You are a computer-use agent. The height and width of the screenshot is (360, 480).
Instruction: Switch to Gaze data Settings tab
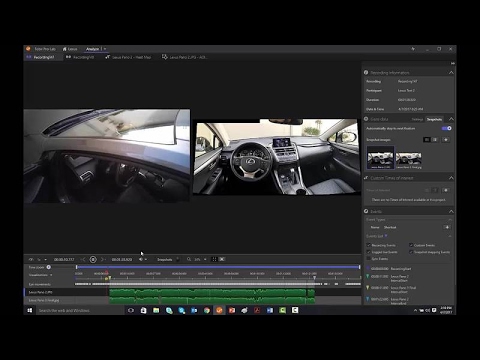(417, 119)
